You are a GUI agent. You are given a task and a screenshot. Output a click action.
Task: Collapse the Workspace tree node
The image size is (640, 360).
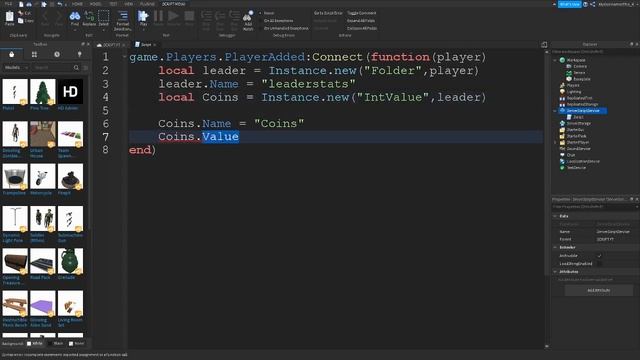(x=555, y=60)
